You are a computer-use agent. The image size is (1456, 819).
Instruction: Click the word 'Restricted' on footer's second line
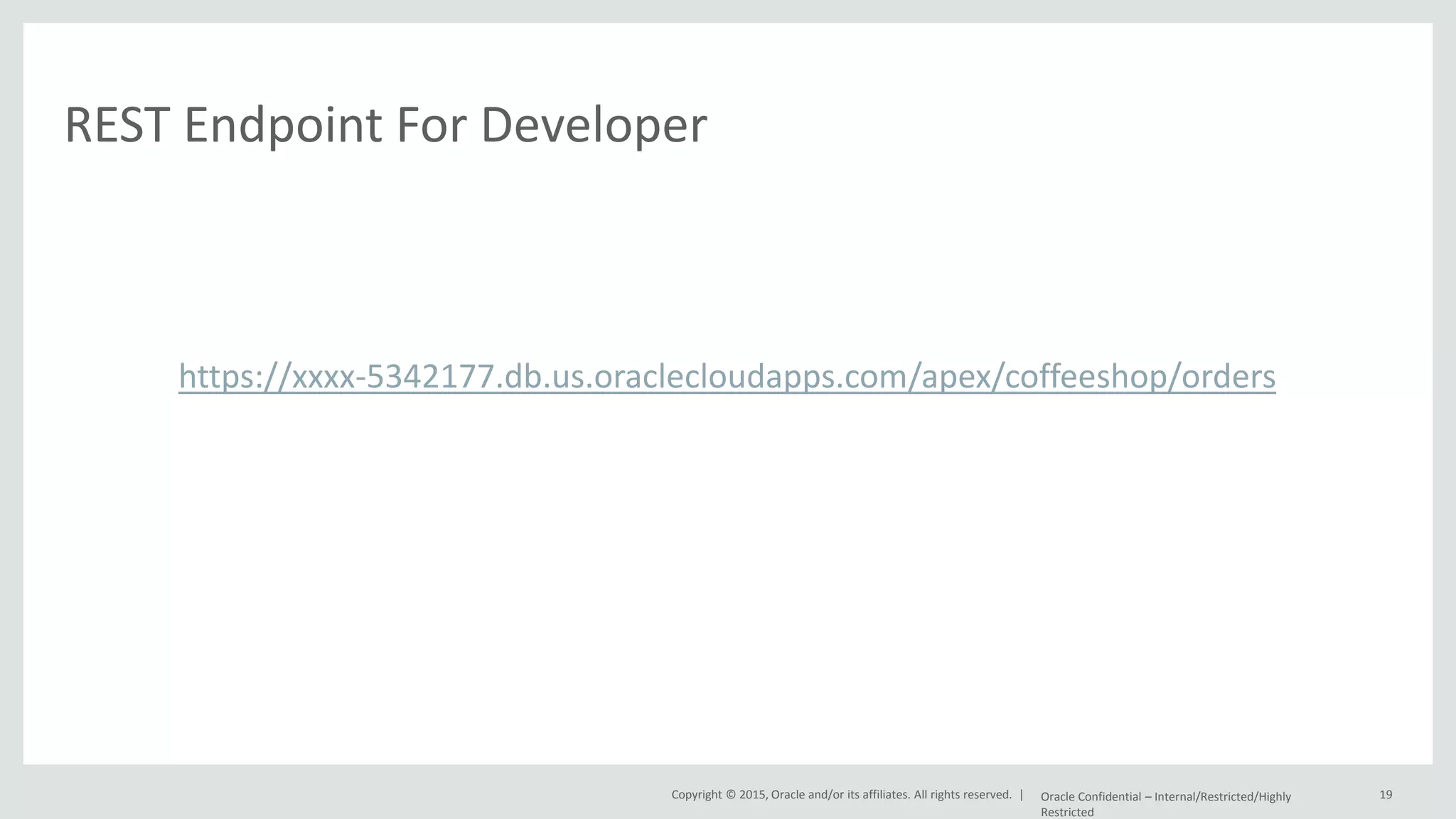point(1067,813)
